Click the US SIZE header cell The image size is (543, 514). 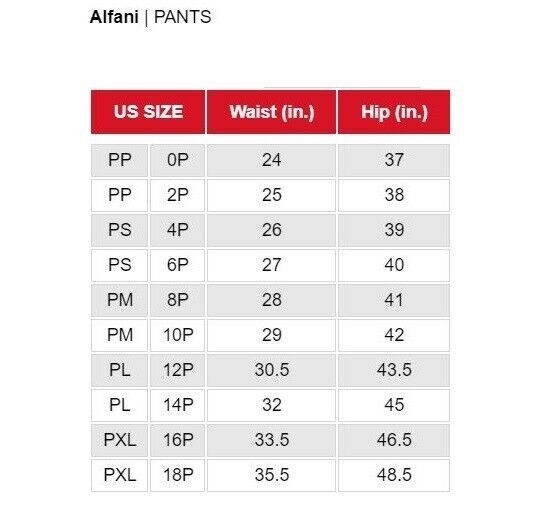tap(148, 112)
